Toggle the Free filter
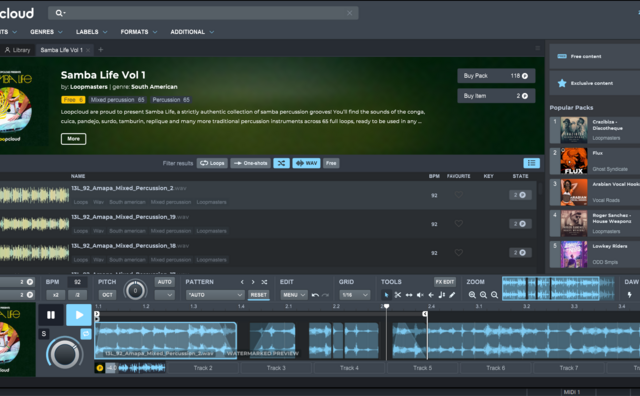This screenshot has height=396, width=640. pos(331,163)
